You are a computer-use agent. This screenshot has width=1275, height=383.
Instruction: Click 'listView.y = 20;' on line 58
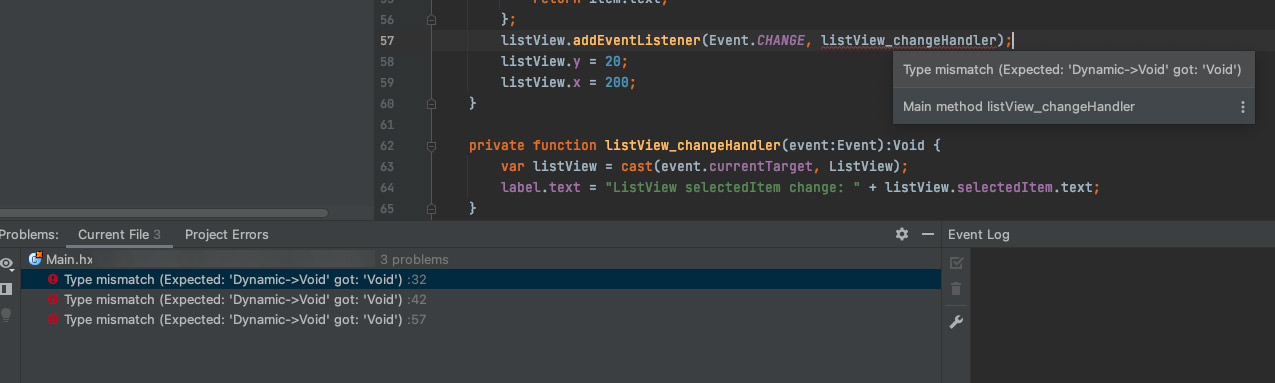coord(564,61)
